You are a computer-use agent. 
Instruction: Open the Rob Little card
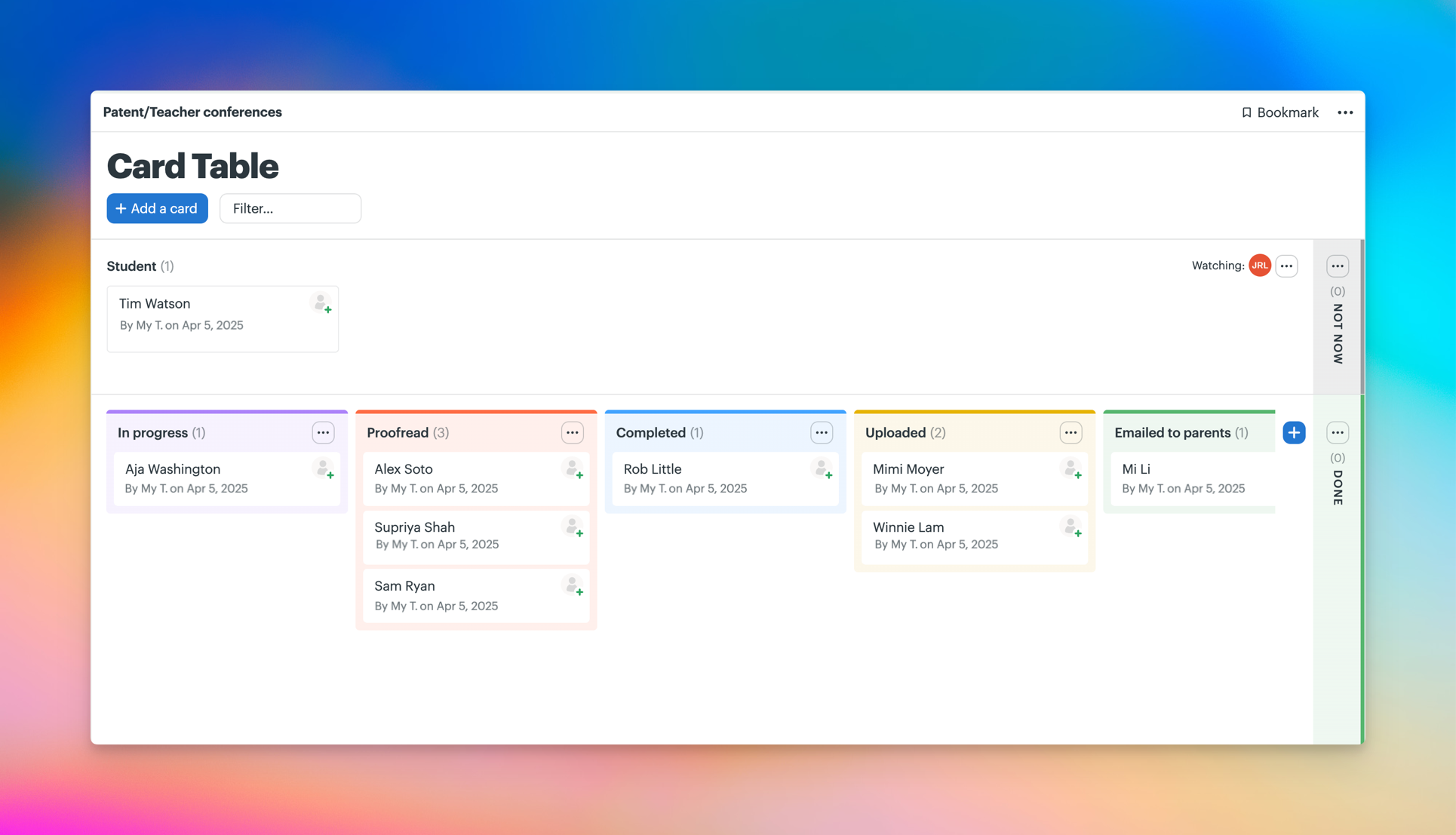pos(724,478)
